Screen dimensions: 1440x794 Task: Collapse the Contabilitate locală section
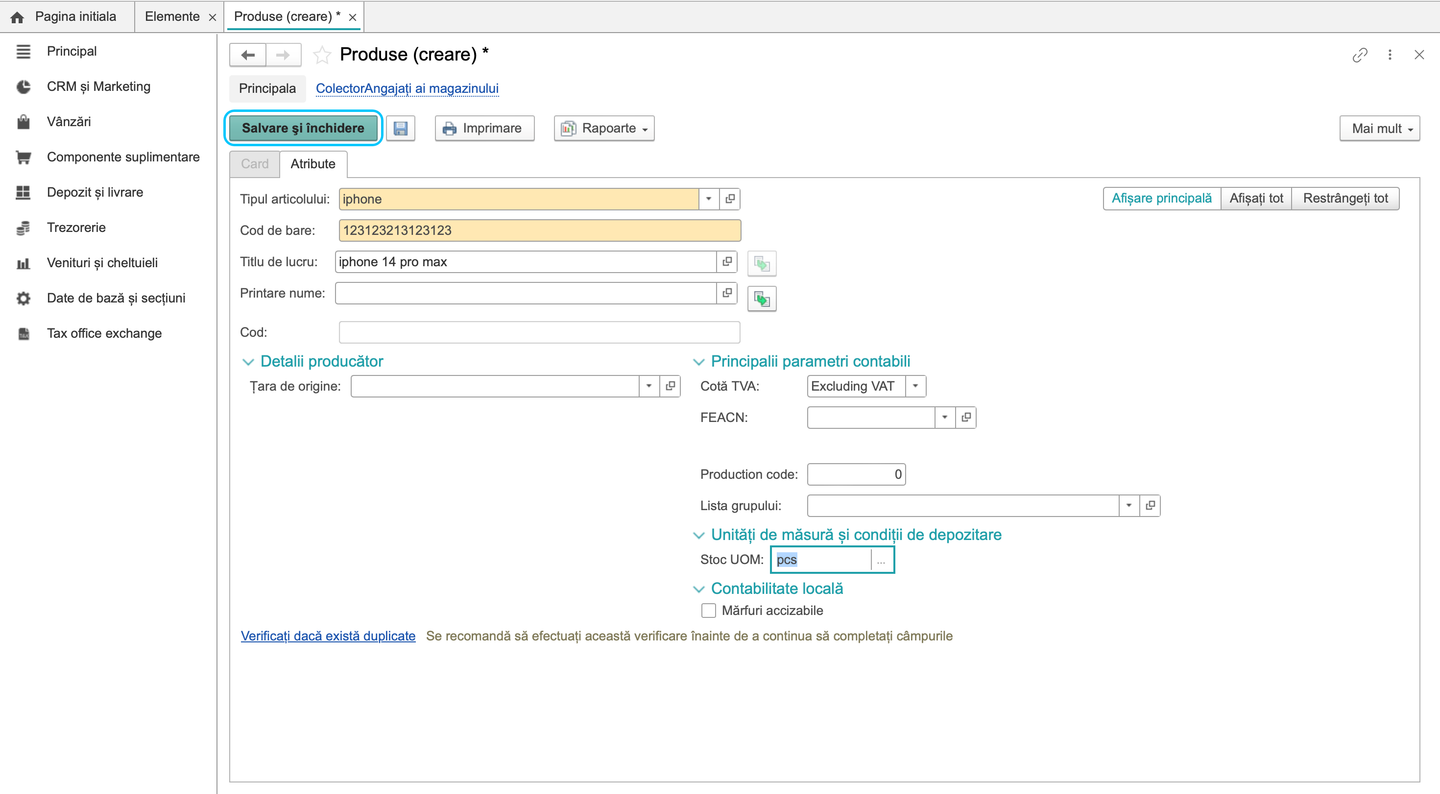699,589
